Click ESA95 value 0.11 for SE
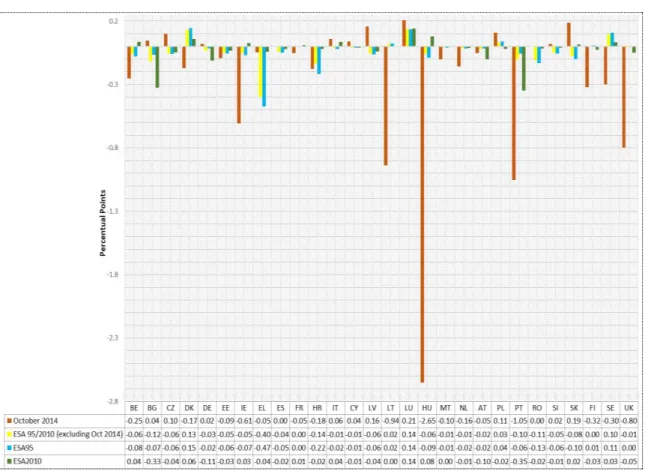The image size is (648, 471). coord(610,448)
